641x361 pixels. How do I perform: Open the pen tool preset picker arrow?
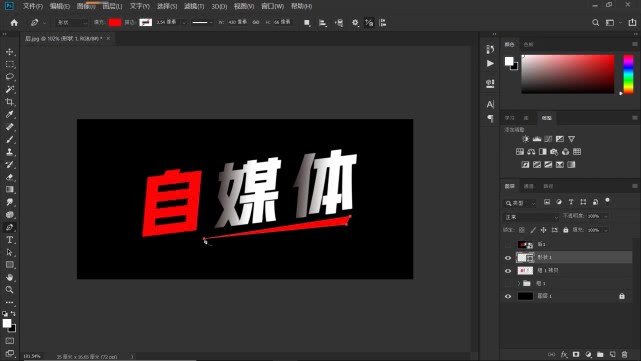coord(44,23)
